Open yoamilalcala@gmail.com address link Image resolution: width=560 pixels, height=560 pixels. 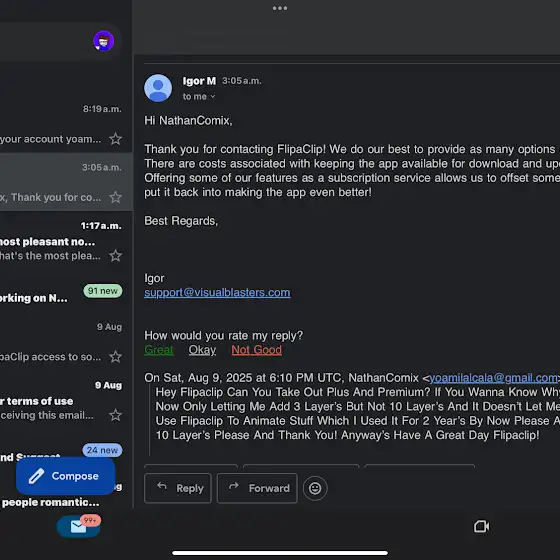click(493, 378)
